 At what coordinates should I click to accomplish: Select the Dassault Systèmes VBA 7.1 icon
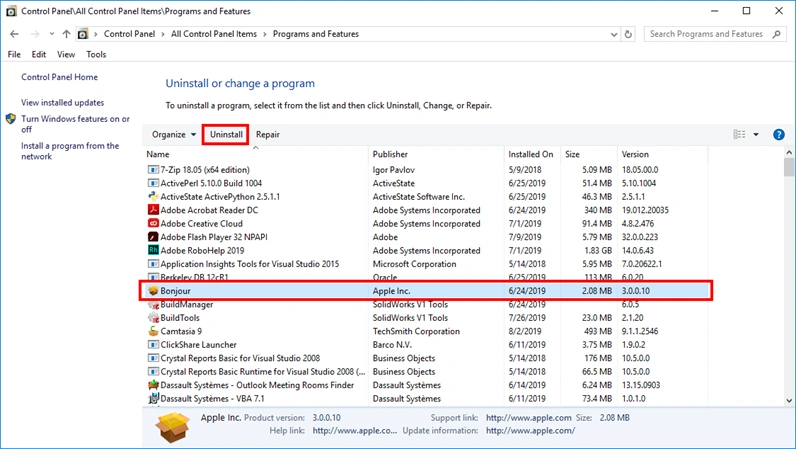pyautogui.click(x=153, y=399)
